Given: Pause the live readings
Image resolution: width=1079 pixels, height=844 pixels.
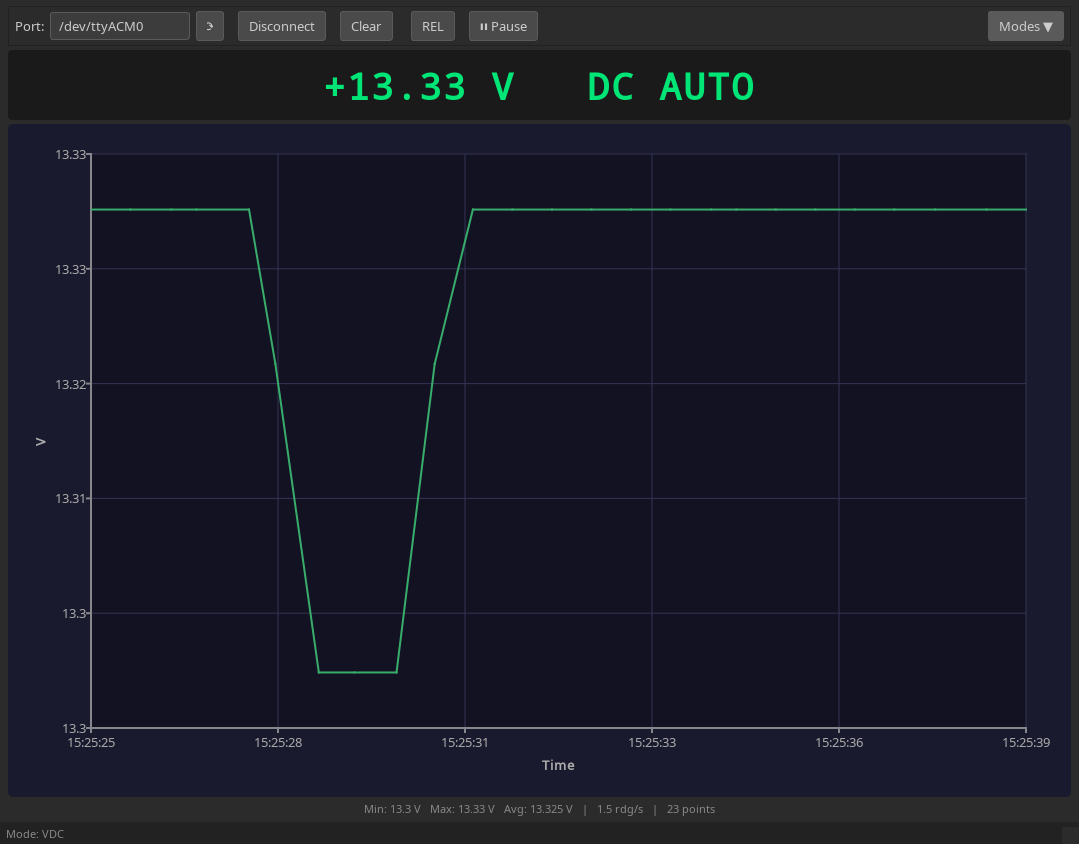Looking at the screenshot, I should coord(503,26).
